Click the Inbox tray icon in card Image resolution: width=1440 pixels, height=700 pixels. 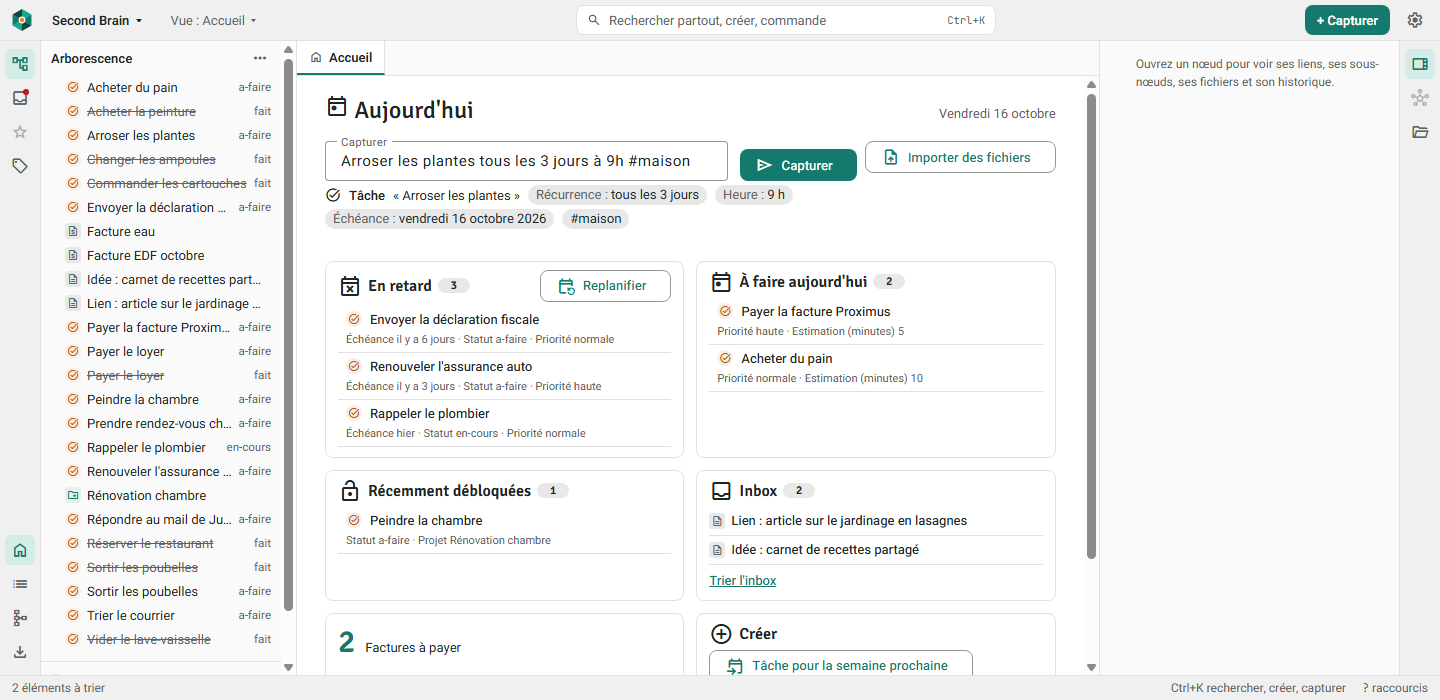[721, 491]
